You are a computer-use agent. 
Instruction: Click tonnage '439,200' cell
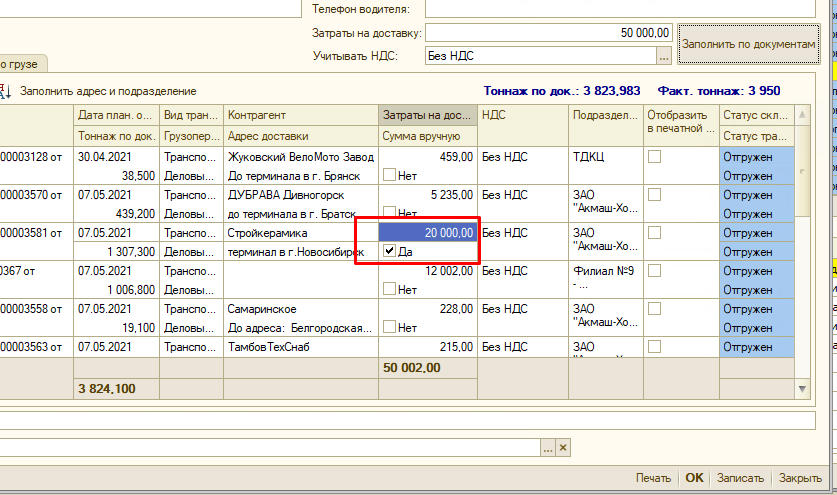click(116, 214)
